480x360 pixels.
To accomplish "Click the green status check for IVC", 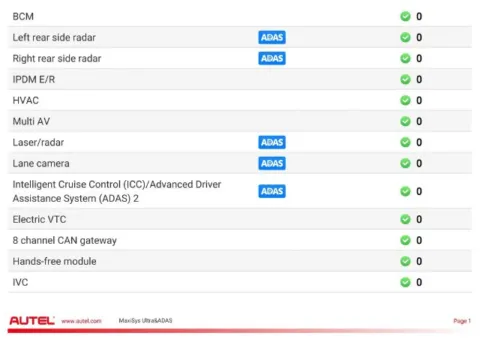I will (x=405, y=282).
